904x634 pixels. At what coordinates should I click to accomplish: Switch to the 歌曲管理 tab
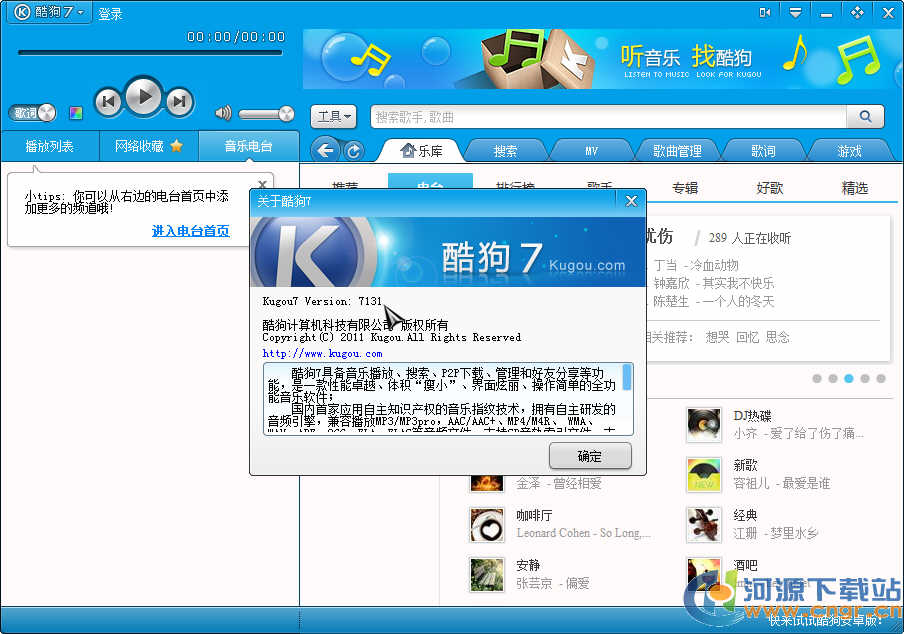[677, 151]
